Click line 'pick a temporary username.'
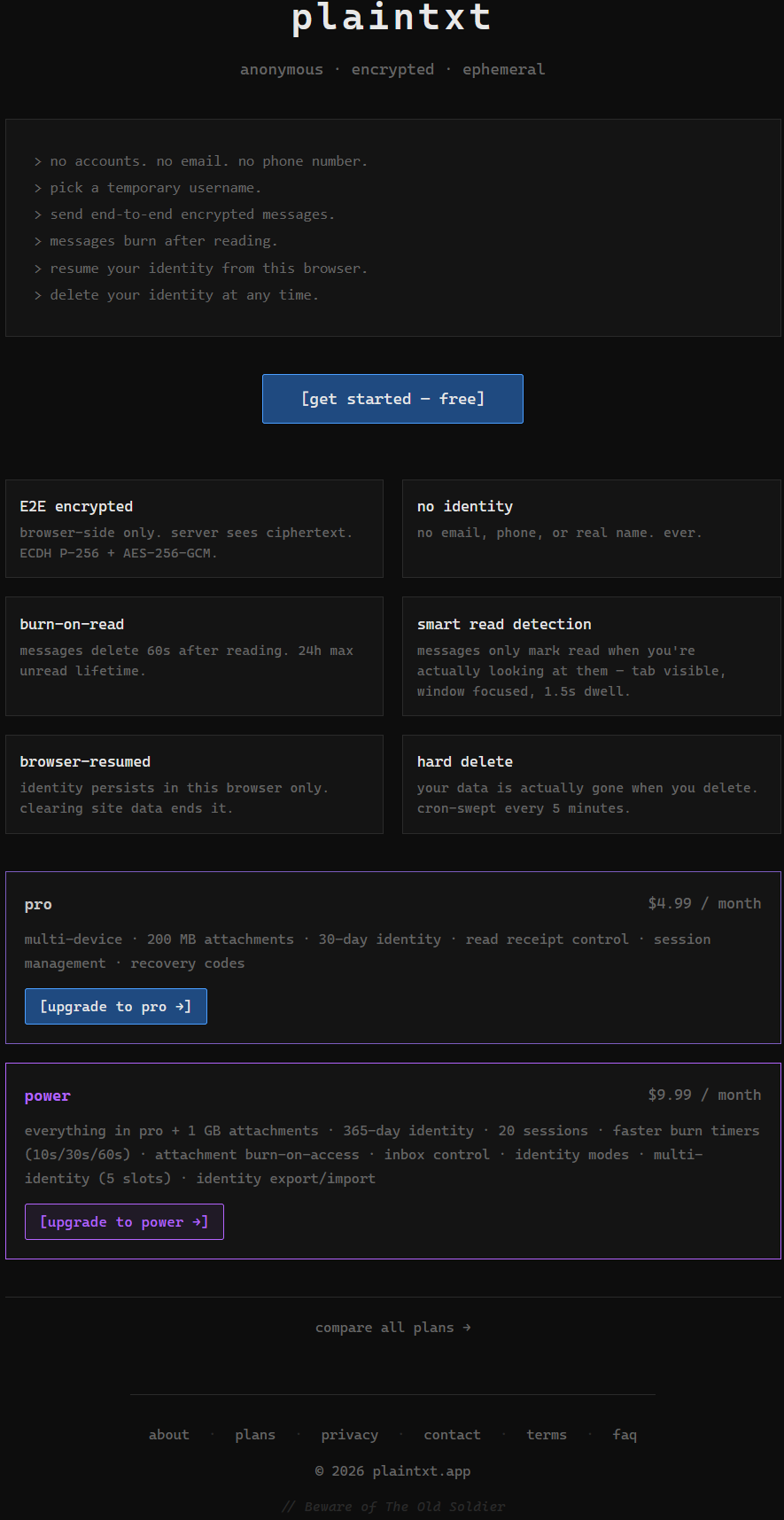Screen dimensions: 784x1520 tap(155, 188)
